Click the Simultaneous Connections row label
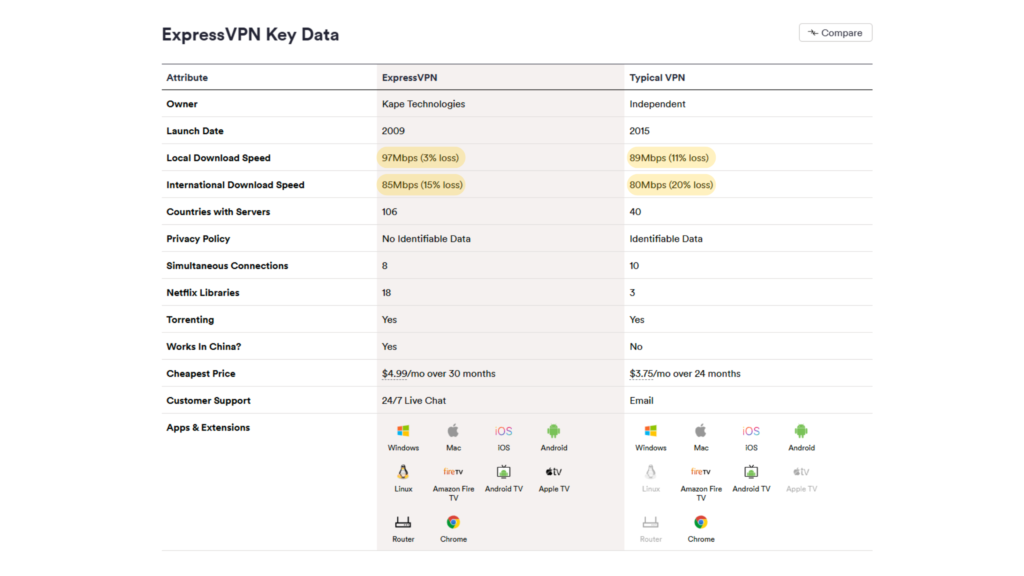 tap(227, 266)
